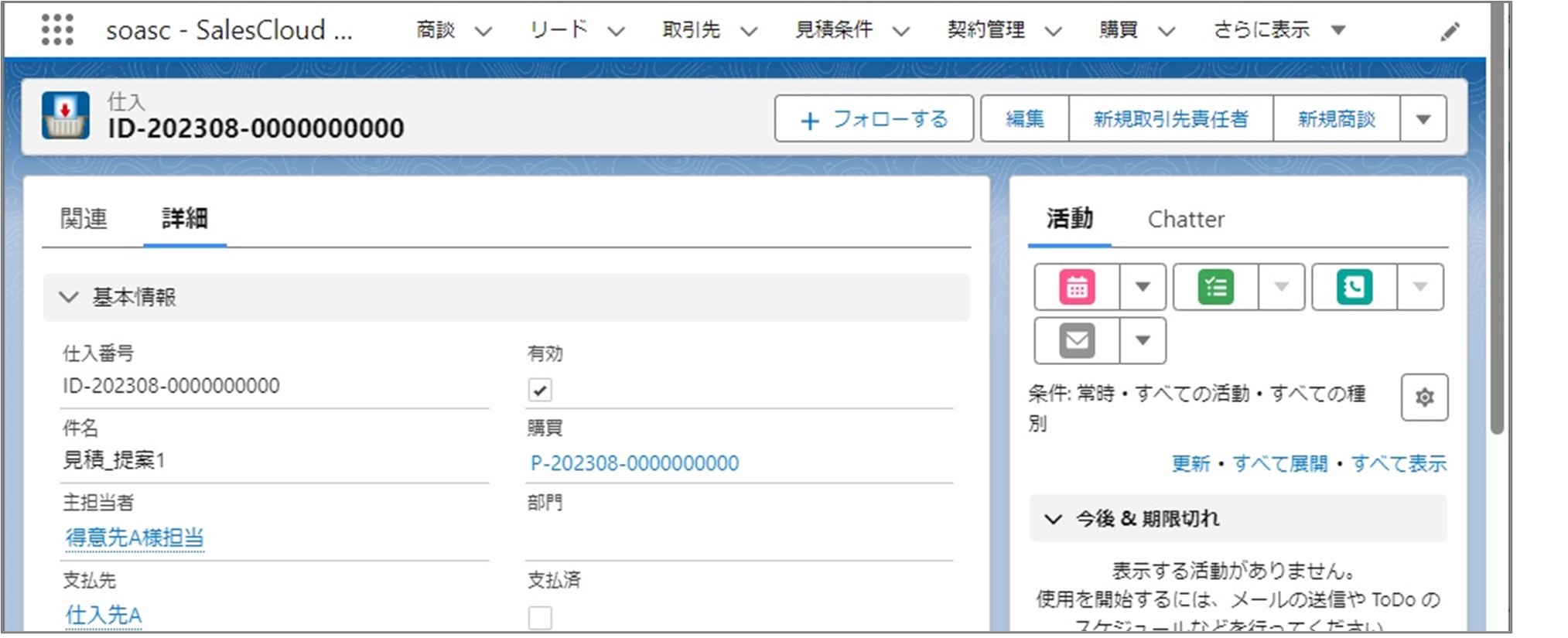Click the pink calendar new event icon
Screen dimensions: 1568x638
[1077, 287]
